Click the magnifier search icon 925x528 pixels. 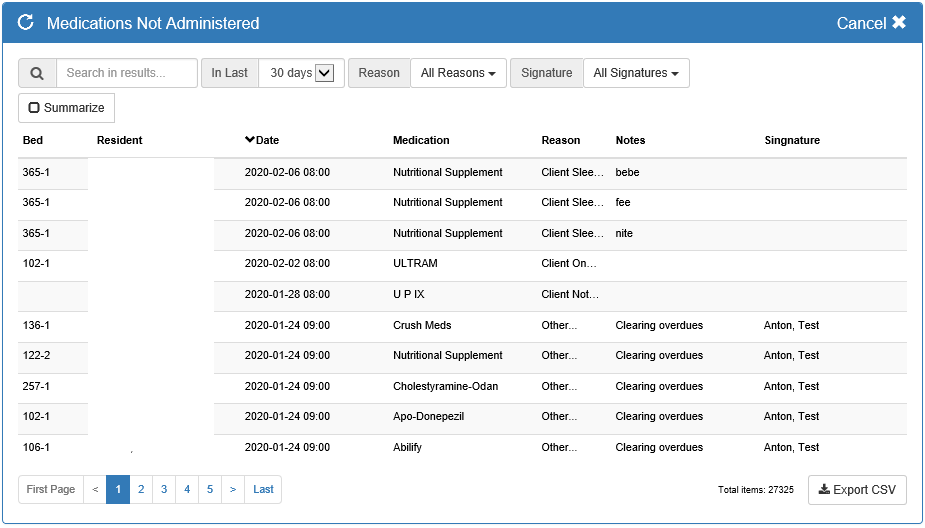pos(37,73)
